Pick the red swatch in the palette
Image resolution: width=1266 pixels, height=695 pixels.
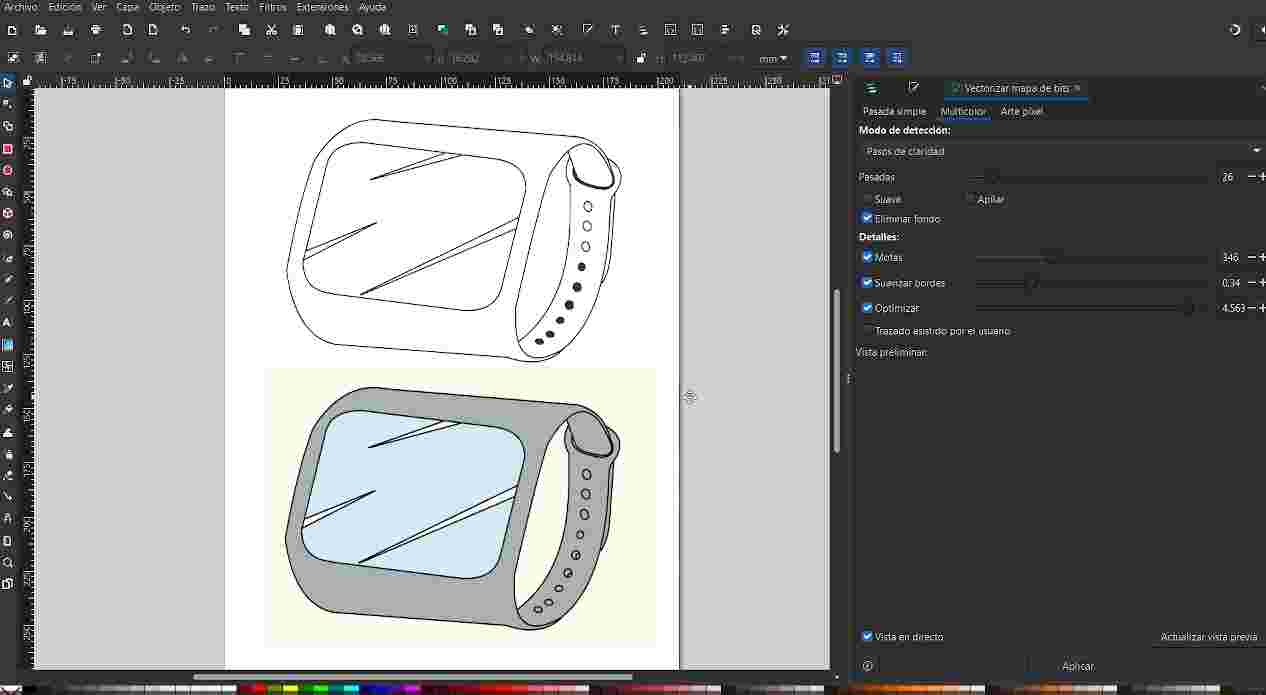[258, 689]
